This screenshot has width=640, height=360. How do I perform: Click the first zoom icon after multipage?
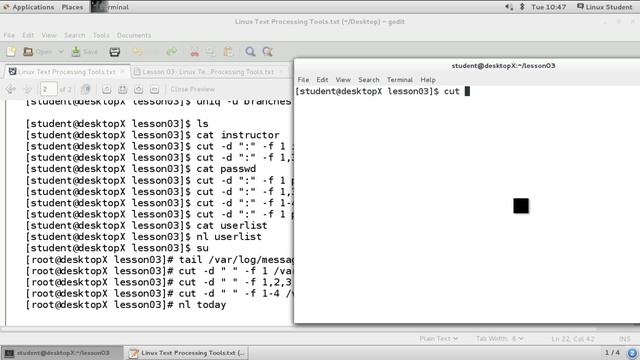coord(107,89)
